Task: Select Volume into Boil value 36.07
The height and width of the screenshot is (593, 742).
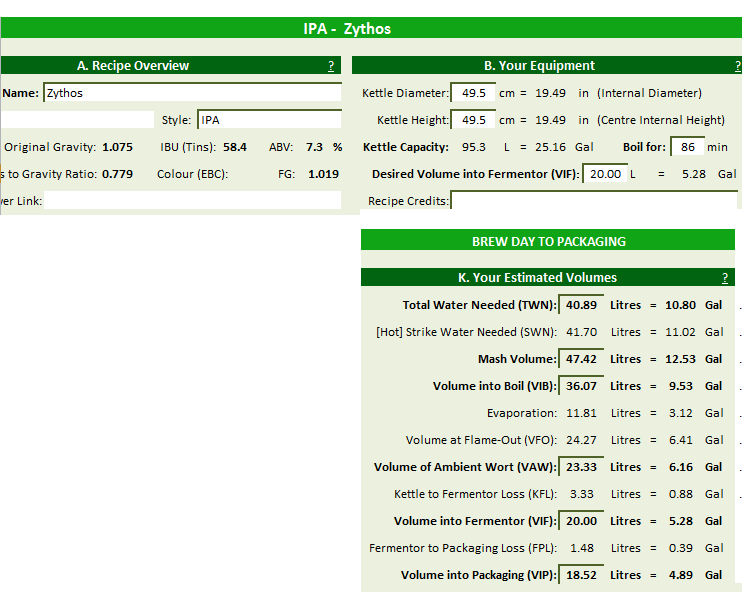Action: point(581,386)
